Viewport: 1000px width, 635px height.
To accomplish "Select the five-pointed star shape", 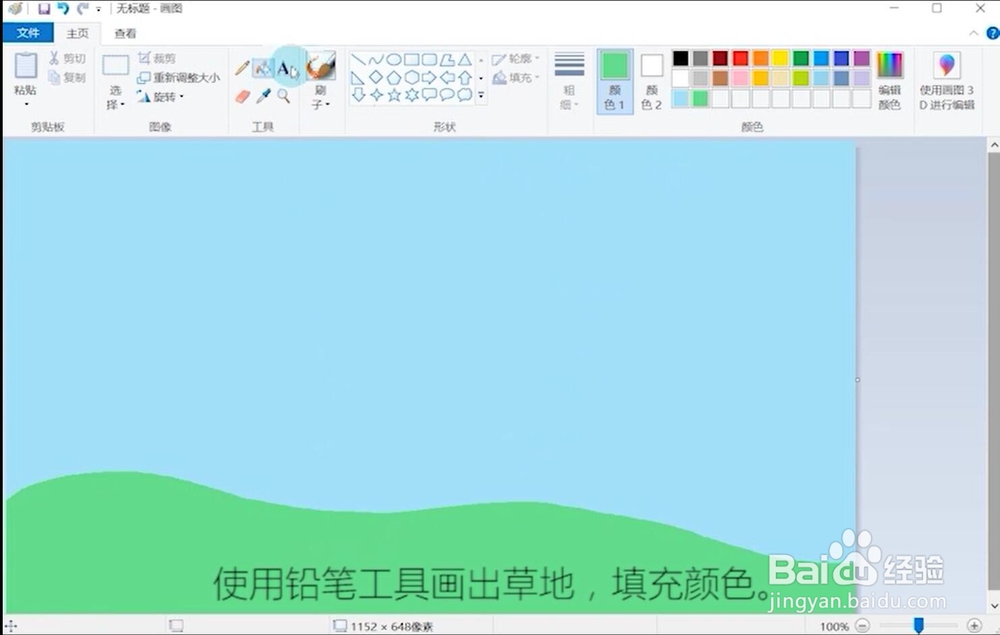I will pyautogui.click(x=394, y=95).
